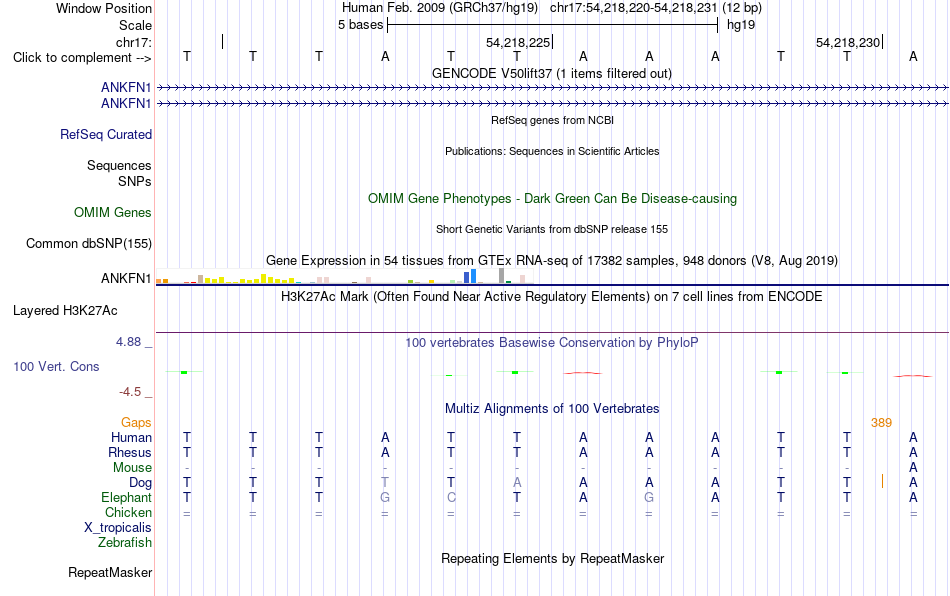
Task: Open the OMIM Genes track label
Action: coord(113,213)
